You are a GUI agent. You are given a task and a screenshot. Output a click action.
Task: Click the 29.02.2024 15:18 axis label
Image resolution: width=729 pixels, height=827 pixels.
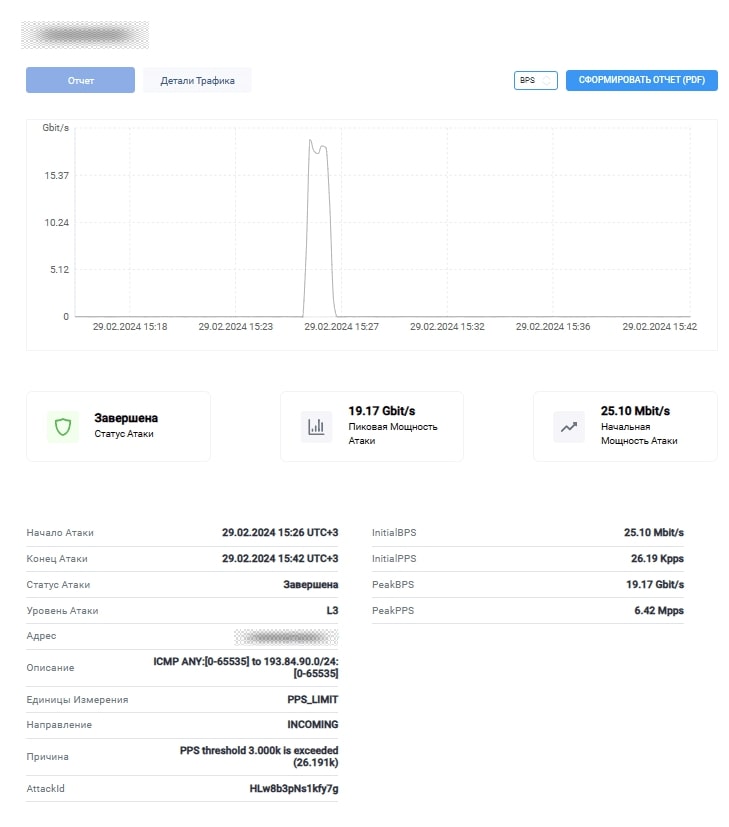click(x=130, y=326)
